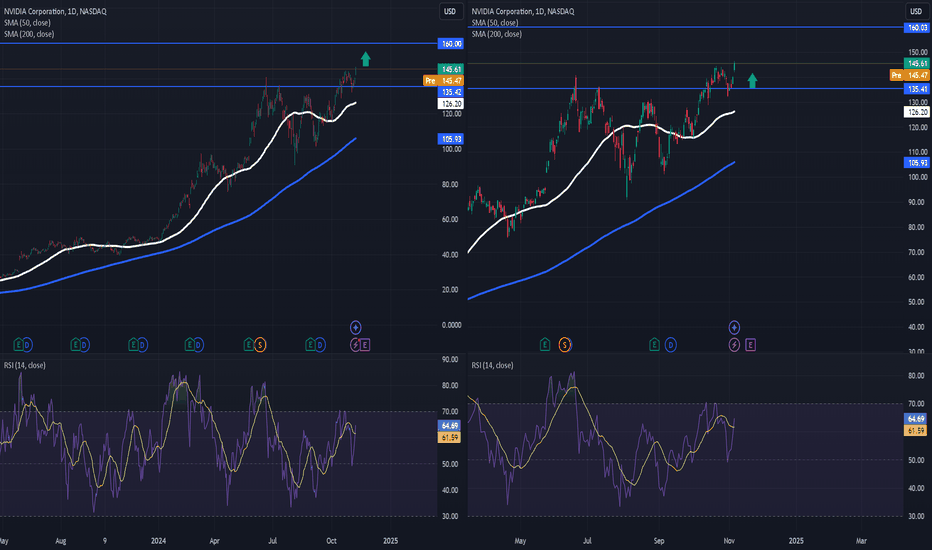Select the SMA (200, close) legend in right chart
The image size is (932, 550).
(497, 34)
